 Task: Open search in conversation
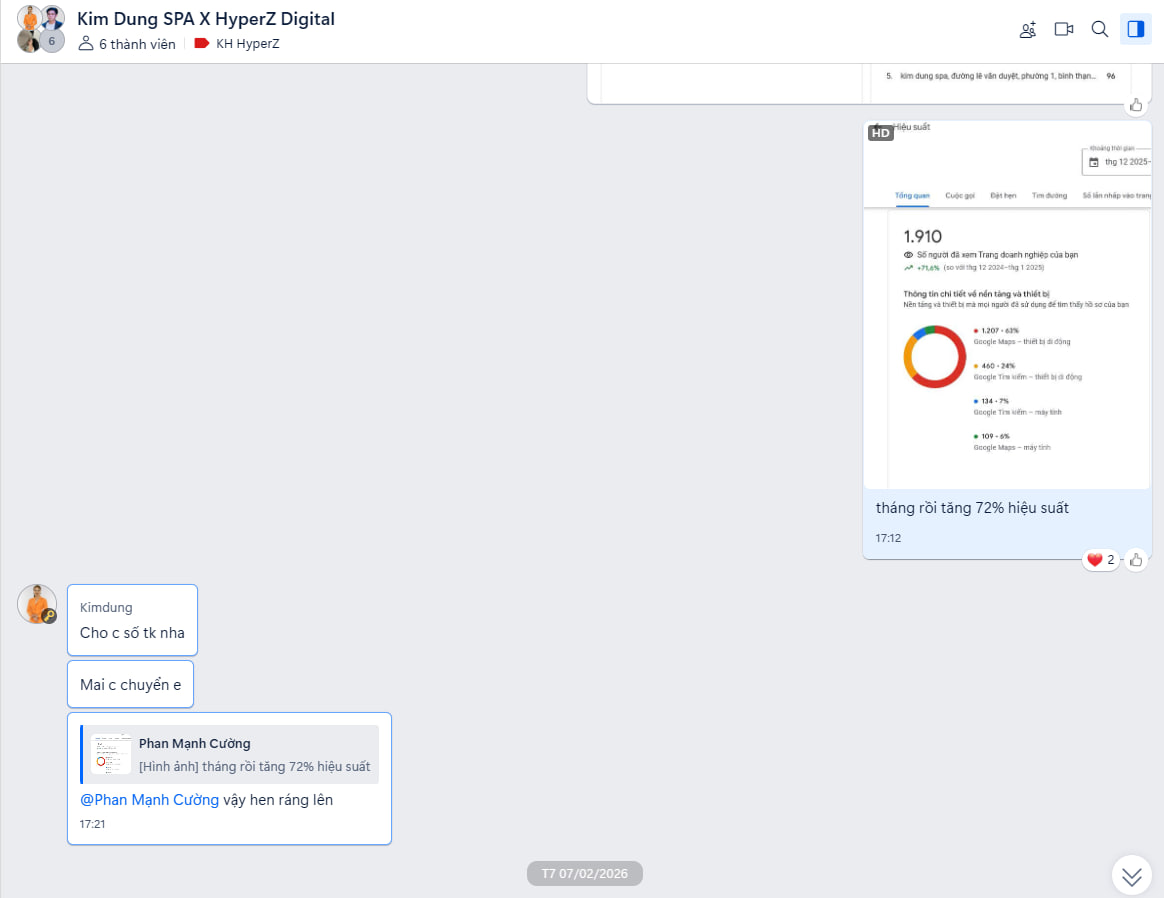pos(1100,29)
